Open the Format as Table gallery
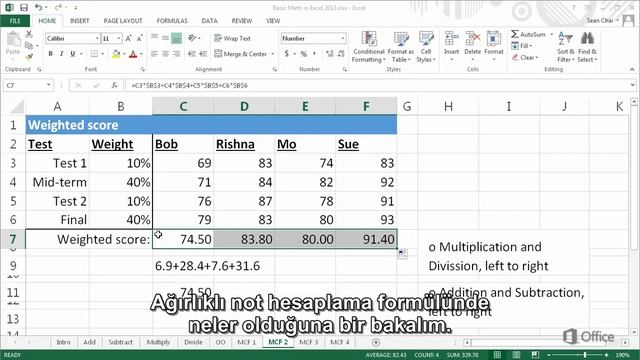640x360 pixels. tap(400, 47)
